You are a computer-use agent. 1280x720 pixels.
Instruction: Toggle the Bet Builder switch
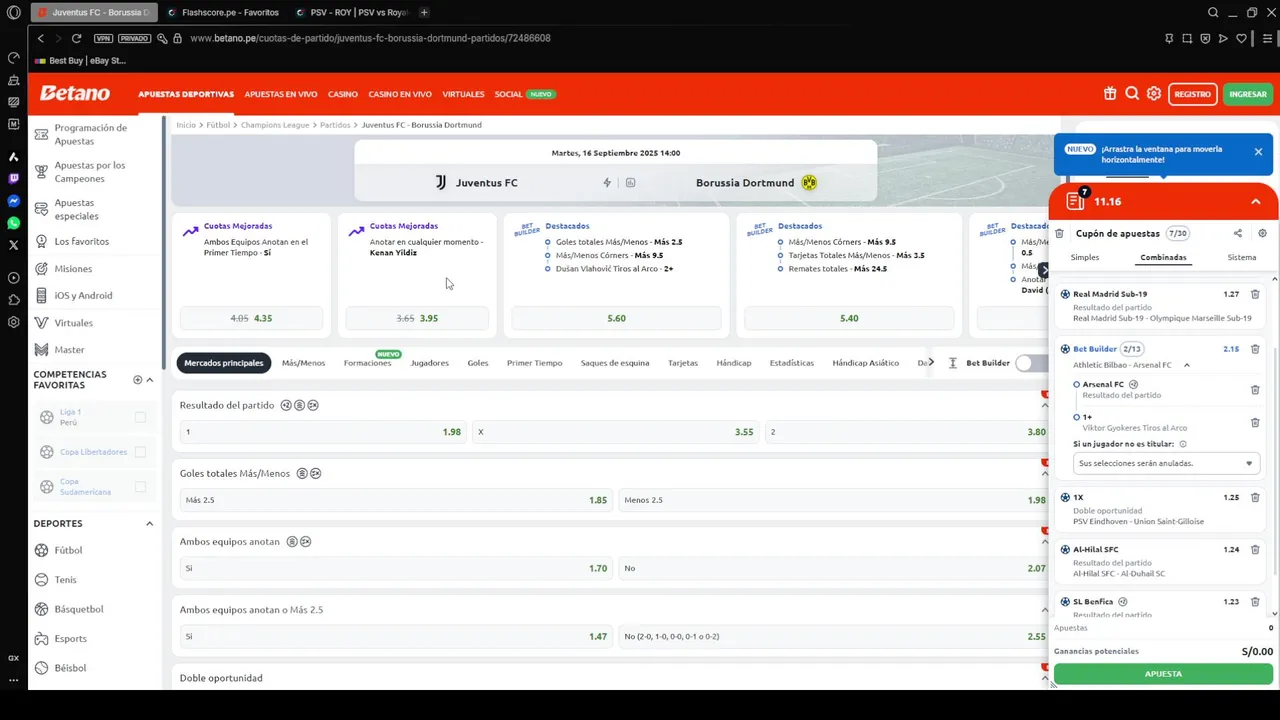tap(1031, 363)
